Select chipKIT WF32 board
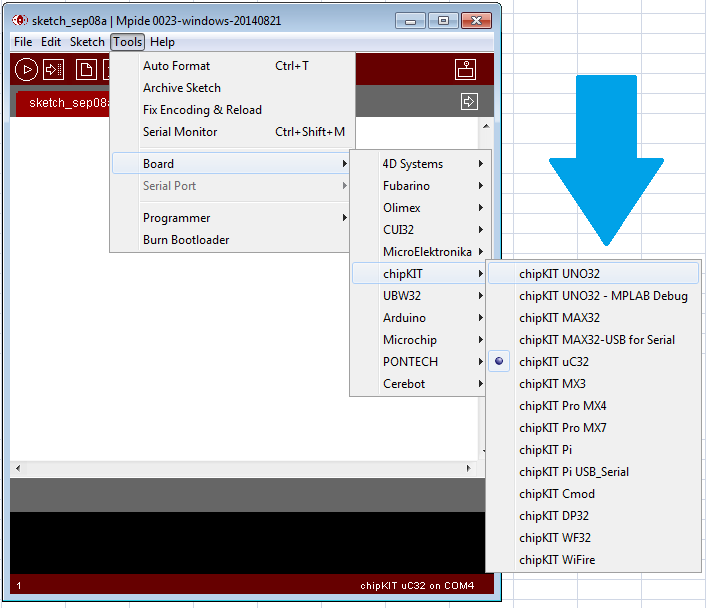This screenshot has width=706, height=608. pos(593,538)
